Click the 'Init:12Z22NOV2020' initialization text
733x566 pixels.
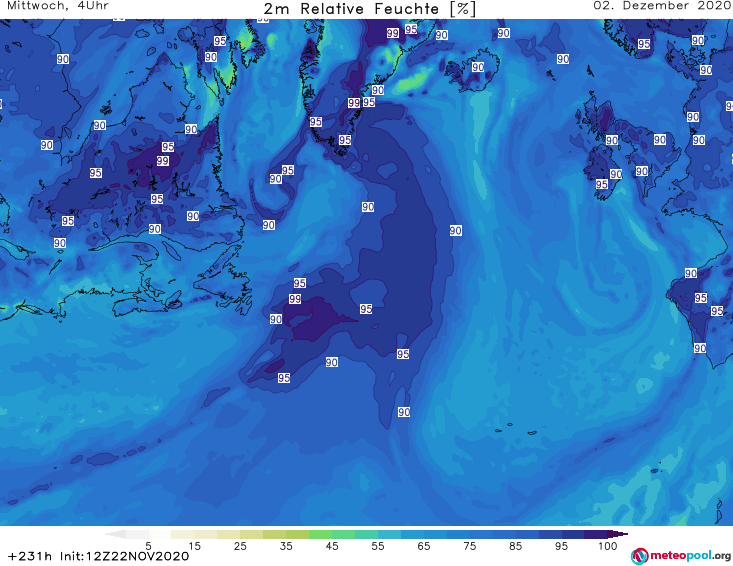pos(125,556)
